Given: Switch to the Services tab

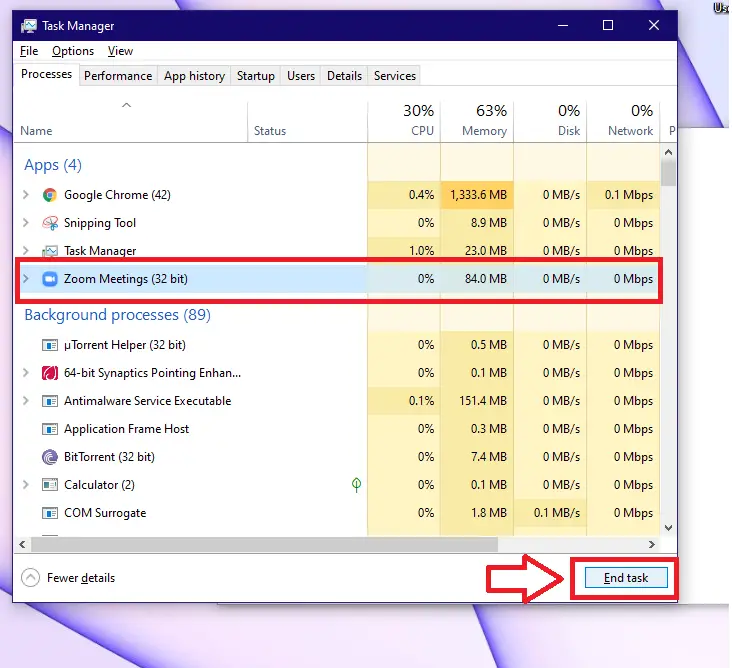Looking at the screenshot, I should (x=395, y=76).
